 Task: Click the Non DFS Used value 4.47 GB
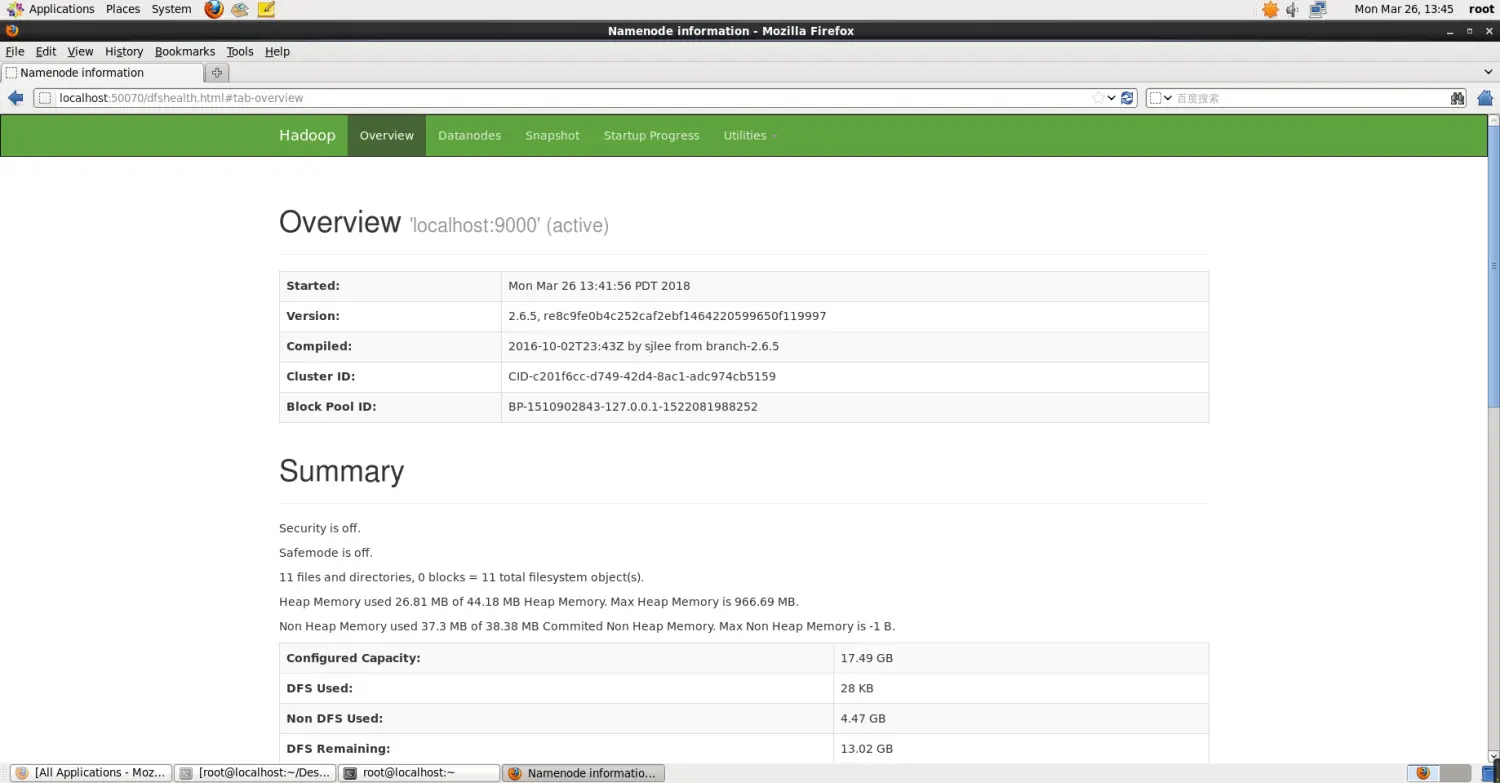[863, 718]
